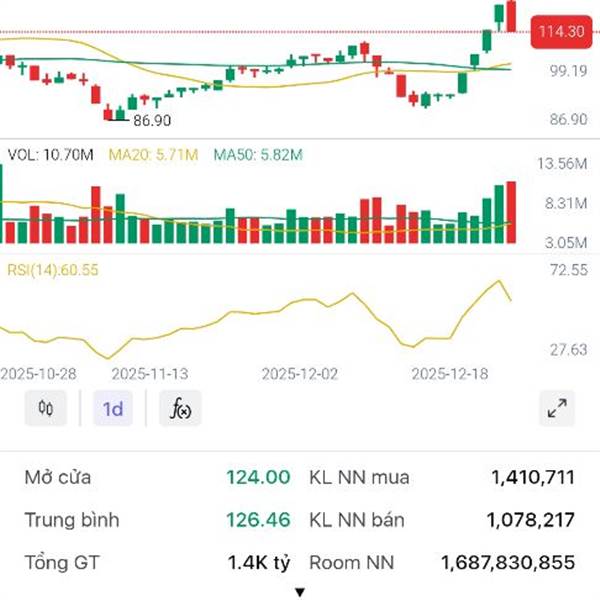This screenshot has width=600, height=600.
Task: Tap the last red volume bar
Action: pyautogui.click(x=511, y=212)
